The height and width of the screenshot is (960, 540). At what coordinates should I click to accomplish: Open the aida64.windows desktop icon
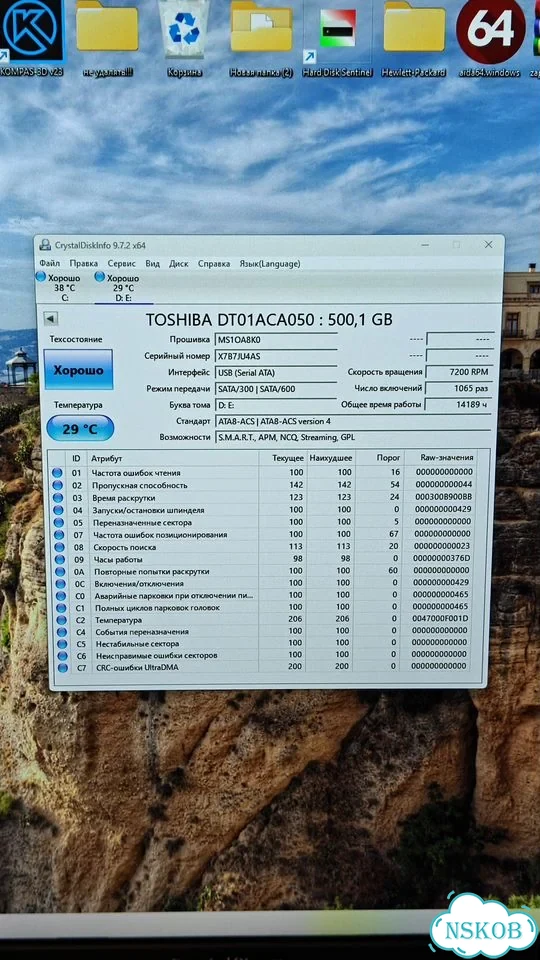[490, 39]
